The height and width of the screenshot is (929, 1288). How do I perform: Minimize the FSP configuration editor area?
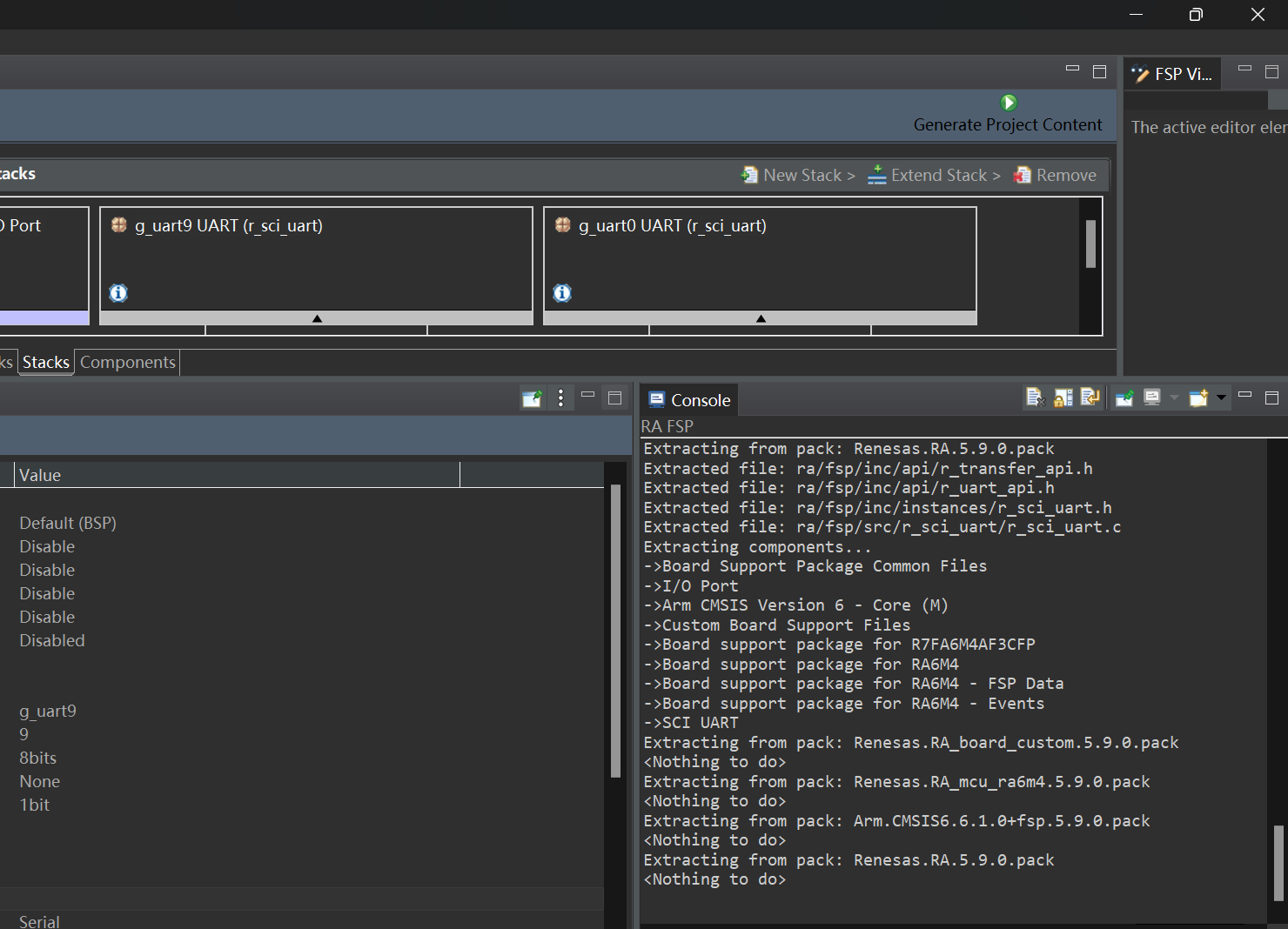(1072, 69)
